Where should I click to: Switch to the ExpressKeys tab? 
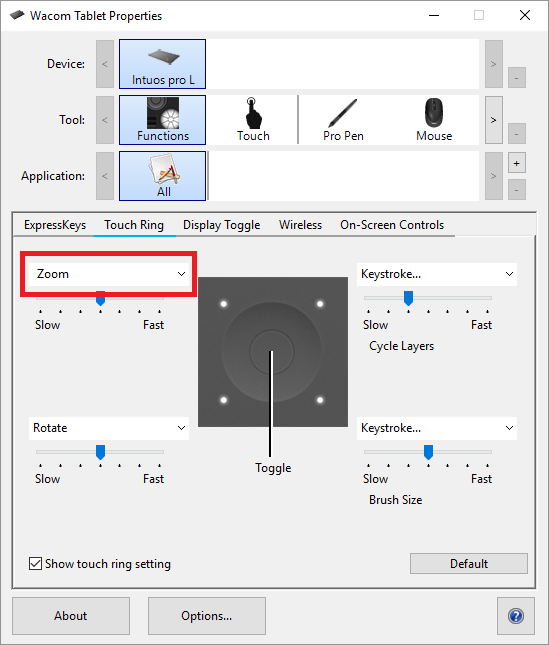click(x=55, y=225)
